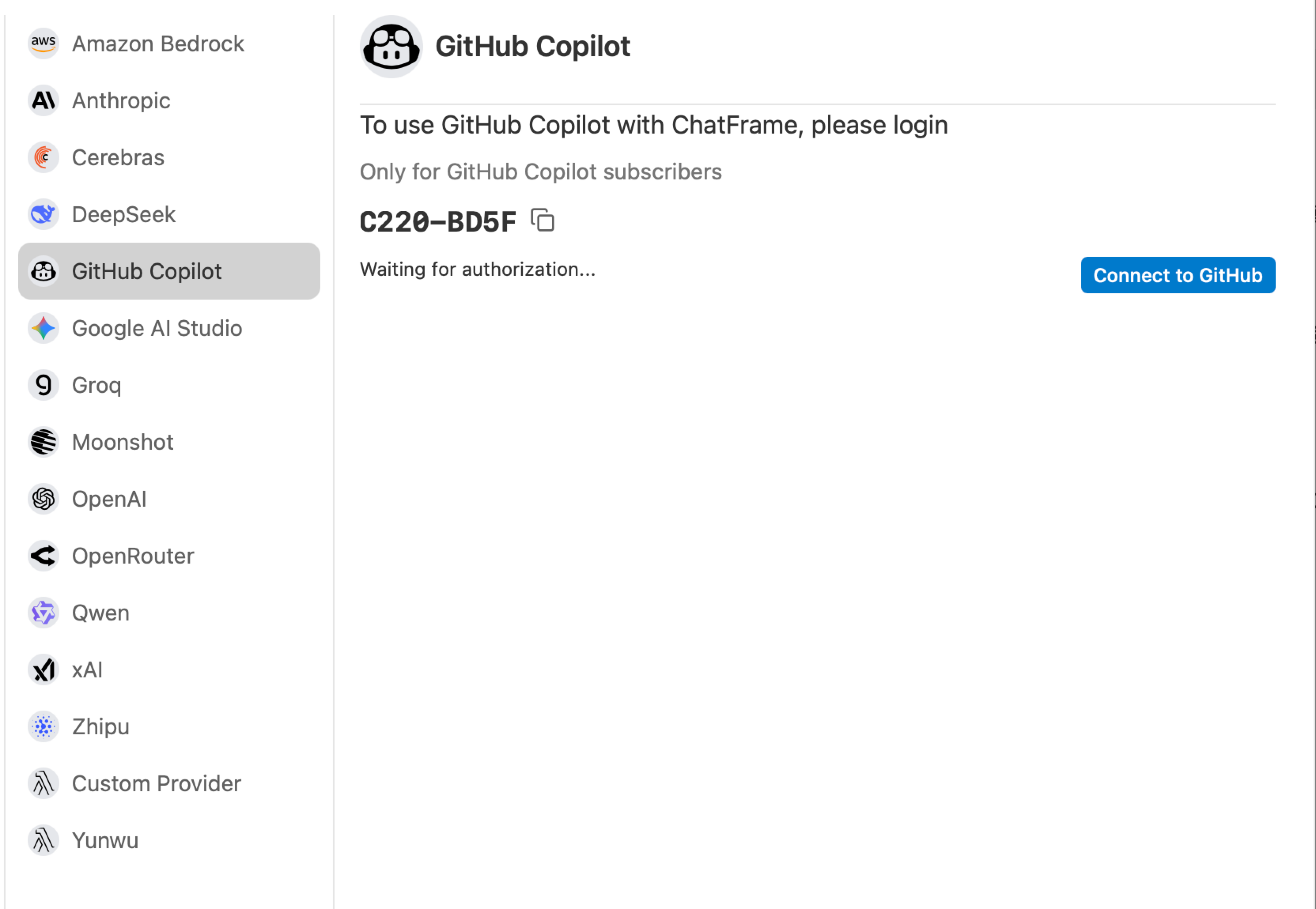This screenshot has height=909, width=1316.
Task: Click the Connect to GitHub button
Action: (x=1178, y=275)
